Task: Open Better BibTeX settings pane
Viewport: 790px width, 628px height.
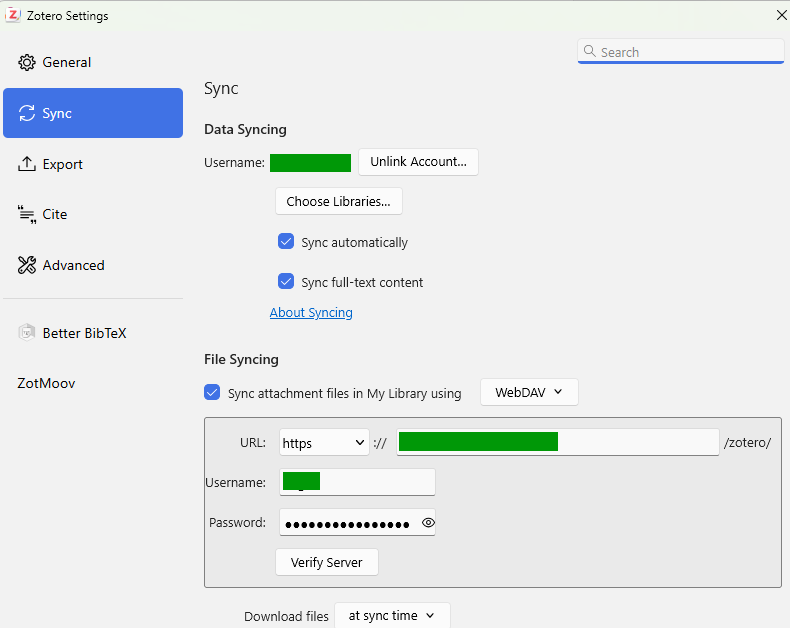Action: [x=93, y=333]
